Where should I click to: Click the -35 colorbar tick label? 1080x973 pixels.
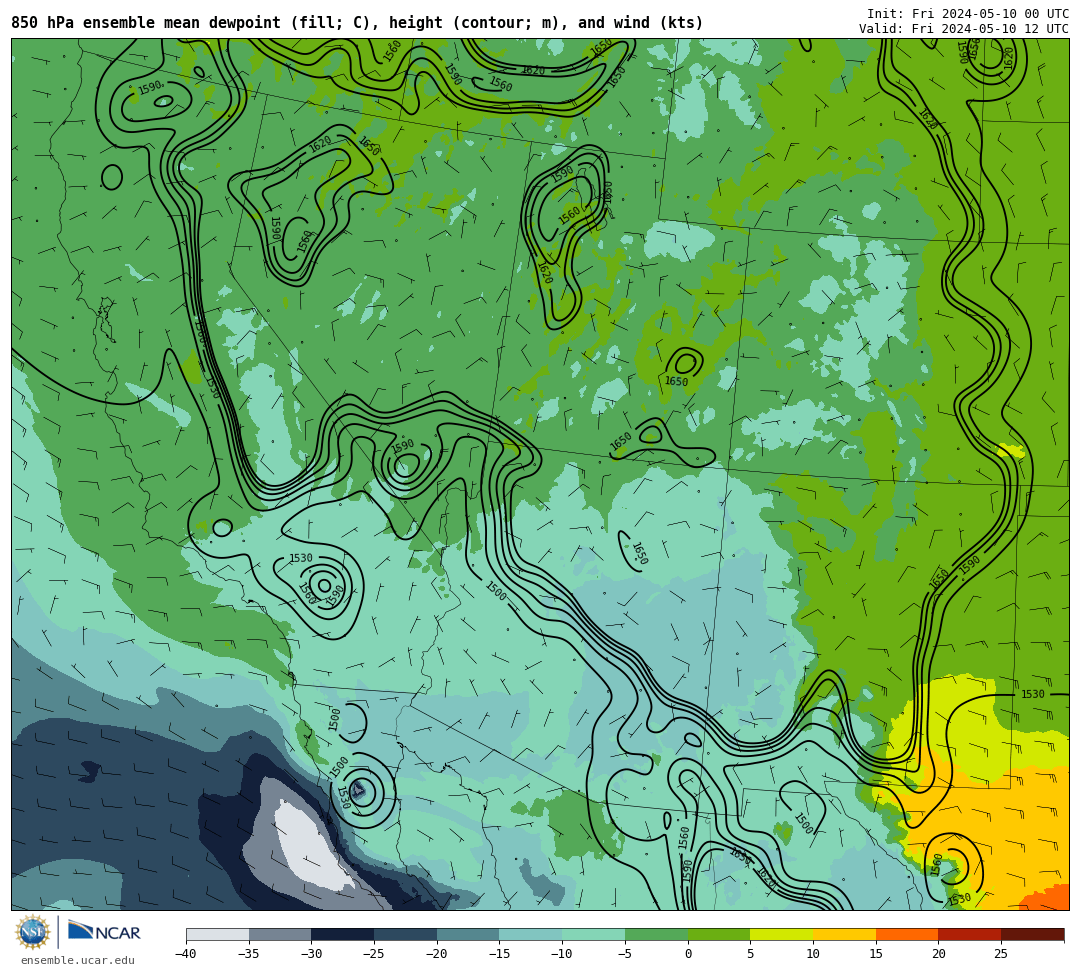[x=248, y=954]
